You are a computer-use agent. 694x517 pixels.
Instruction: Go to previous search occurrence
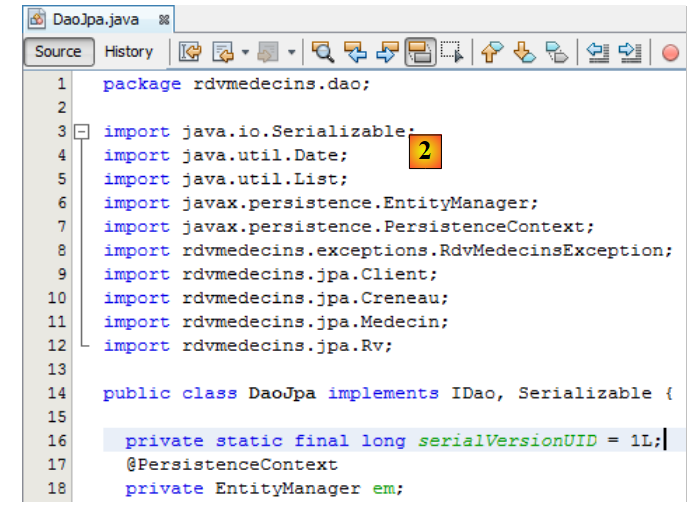pos(355,53)
